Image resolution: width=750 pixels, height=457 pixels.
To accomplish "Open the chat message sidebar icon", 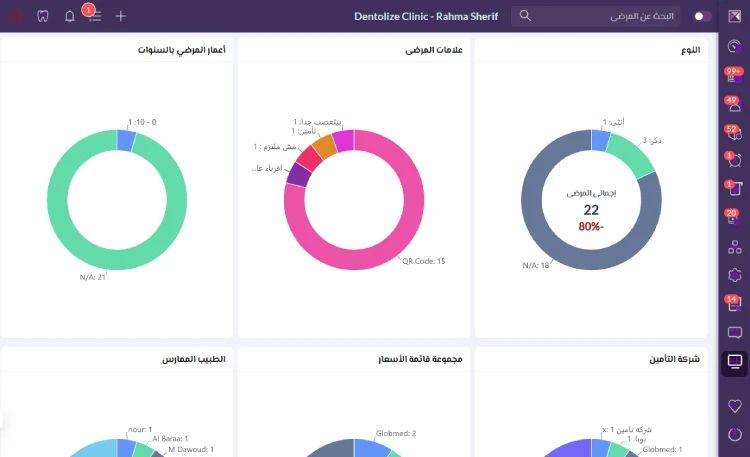I will [735, 333].
